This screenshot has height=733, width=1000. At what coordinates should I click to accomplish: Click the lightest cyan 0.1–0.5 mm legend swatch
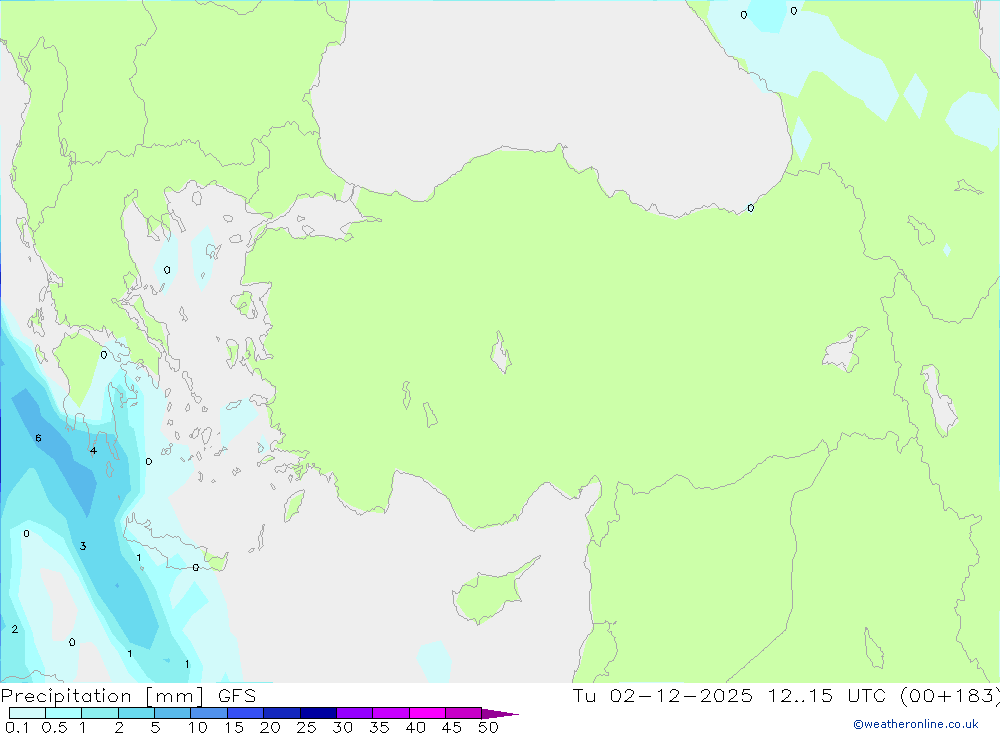pyautogui.click(x=27, y=713)
